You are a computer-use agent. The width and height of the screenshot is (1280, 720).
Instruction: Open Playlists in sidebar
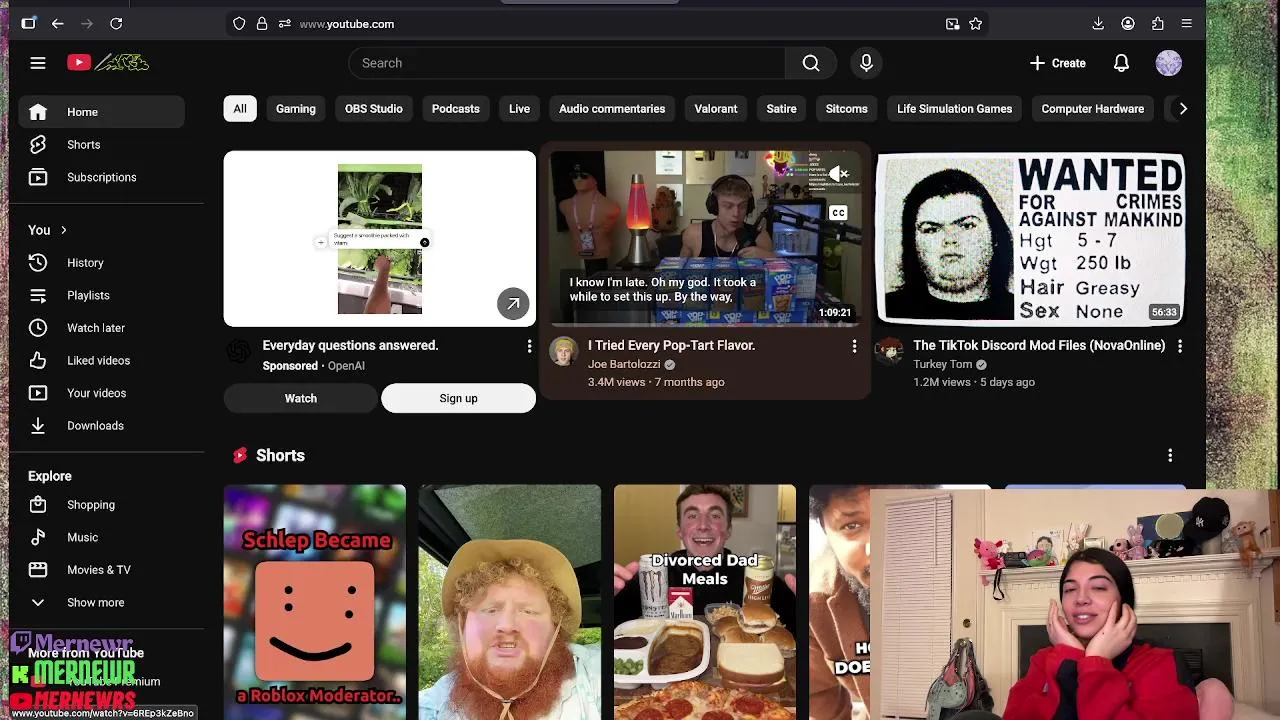click(x=101, y=295)
